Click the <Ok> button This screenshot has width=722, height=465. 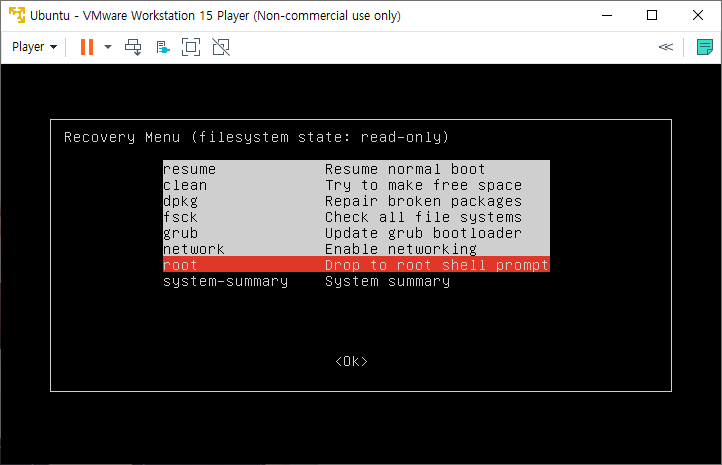[x=351, y=361]
